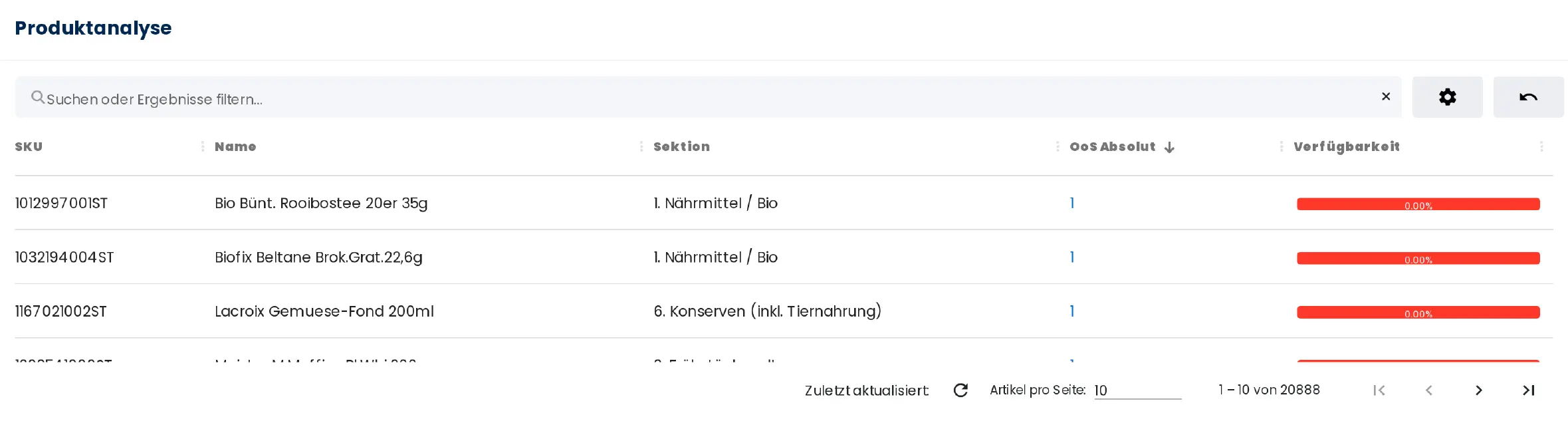Click the settings gear icon
Image resolution: width=1568 pixels, height=431 pixels.
tap(1447, 97)
